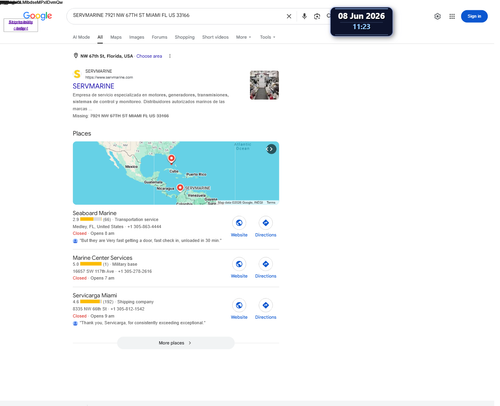
Task: Click reviewer avatar on Seaboard Marine review
Action: pyautogui.click(x=75, y=241)
